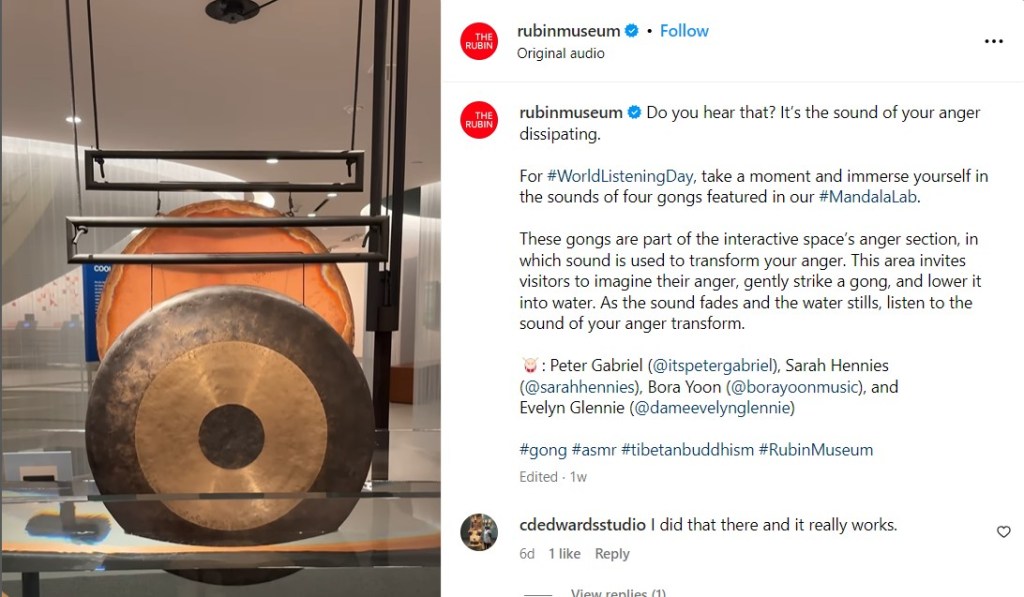
Task: Like the cdedwardsstudio comment heart icon
Action: (x=1004, y=532)
